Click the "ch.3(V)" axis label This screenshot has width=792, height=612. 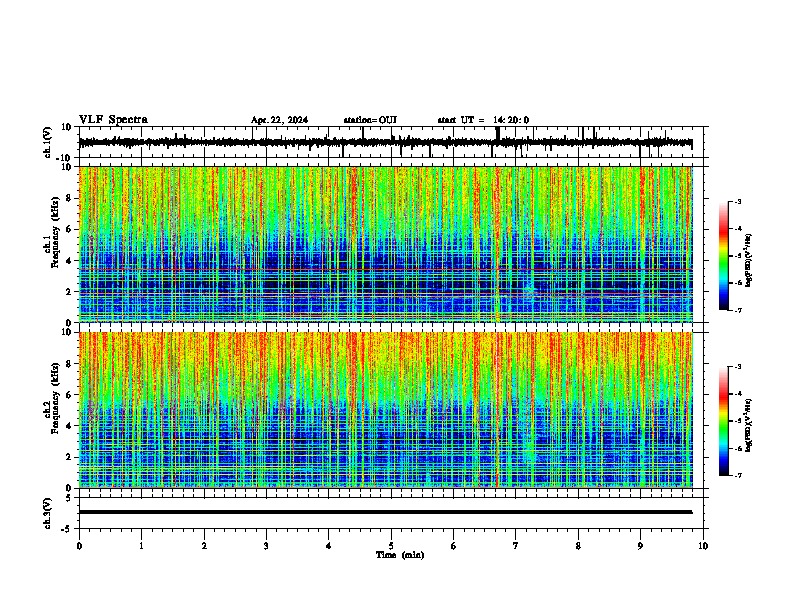click(x=48, y=513)
